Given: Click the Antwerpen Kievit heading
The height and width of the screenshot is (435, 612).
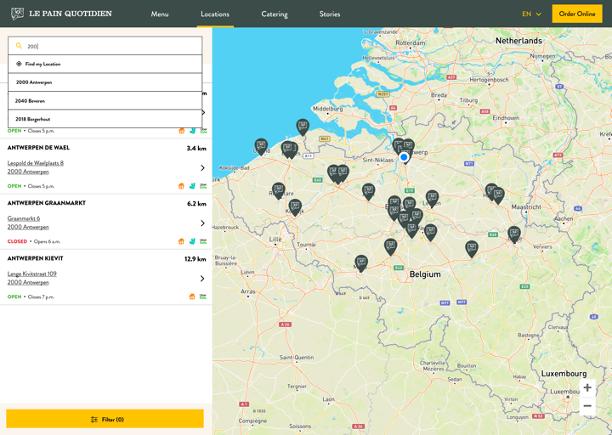Looking at the screenshot, I should [x=35, y=259].
